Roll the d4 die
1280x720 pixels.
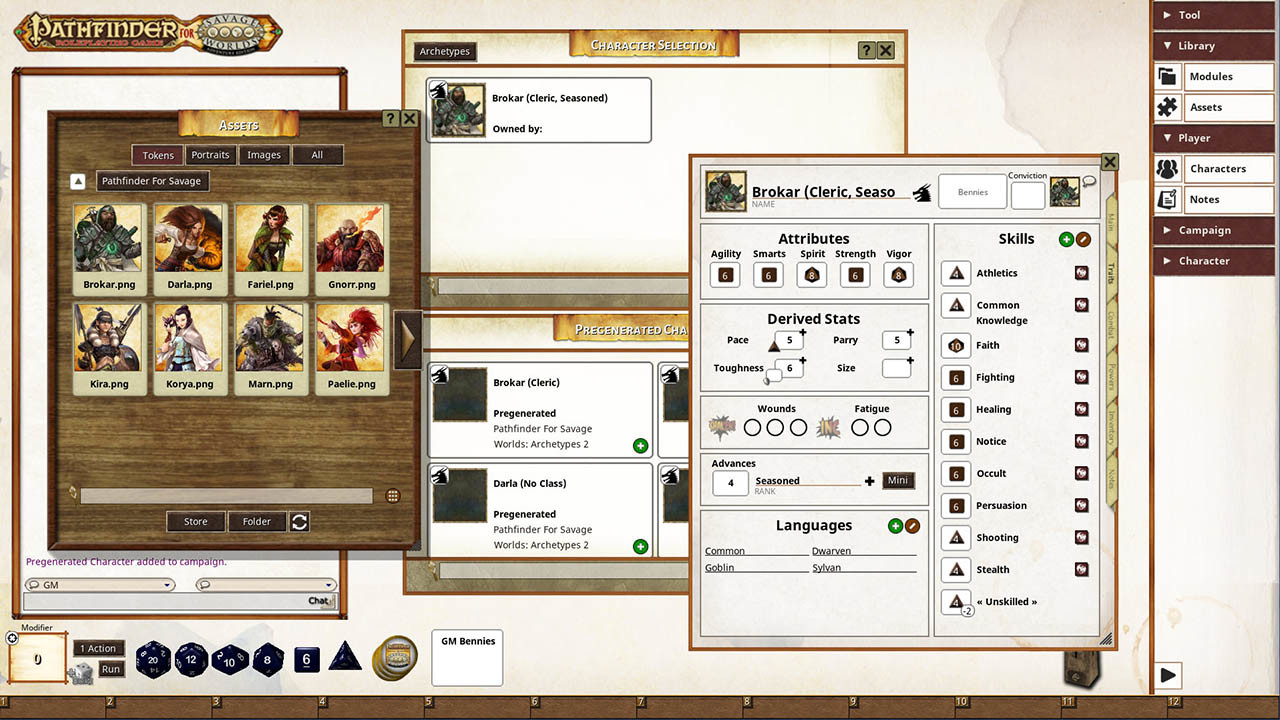click(345, 659)
